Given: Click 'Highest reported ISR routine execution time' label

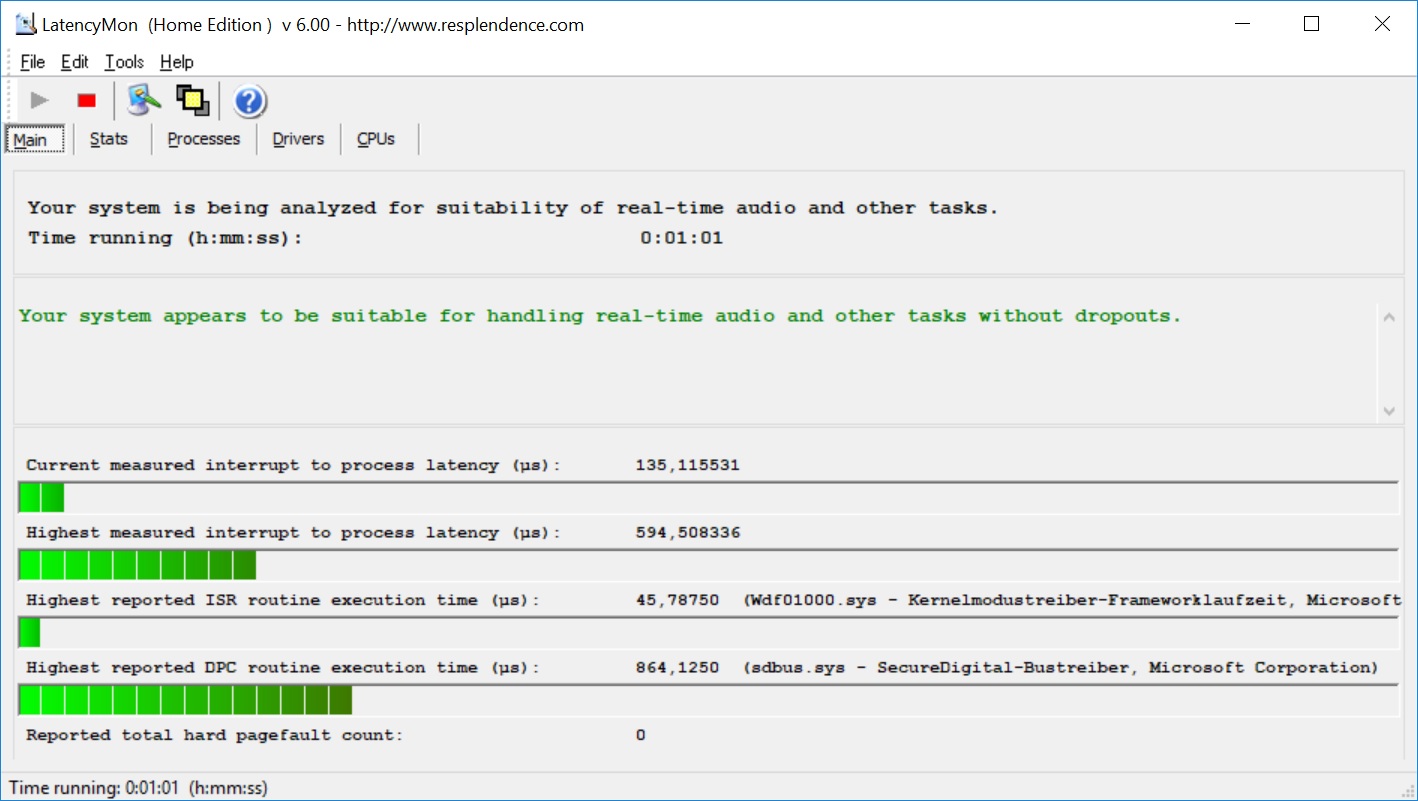Looking at the screenshot, I should (x=283, y=600).
